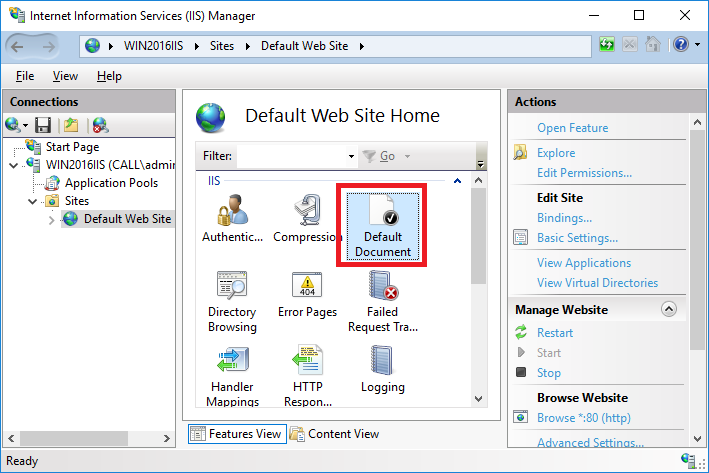Click the Explore folder icon in Actions
709x473 pixels.
(520, 153)
